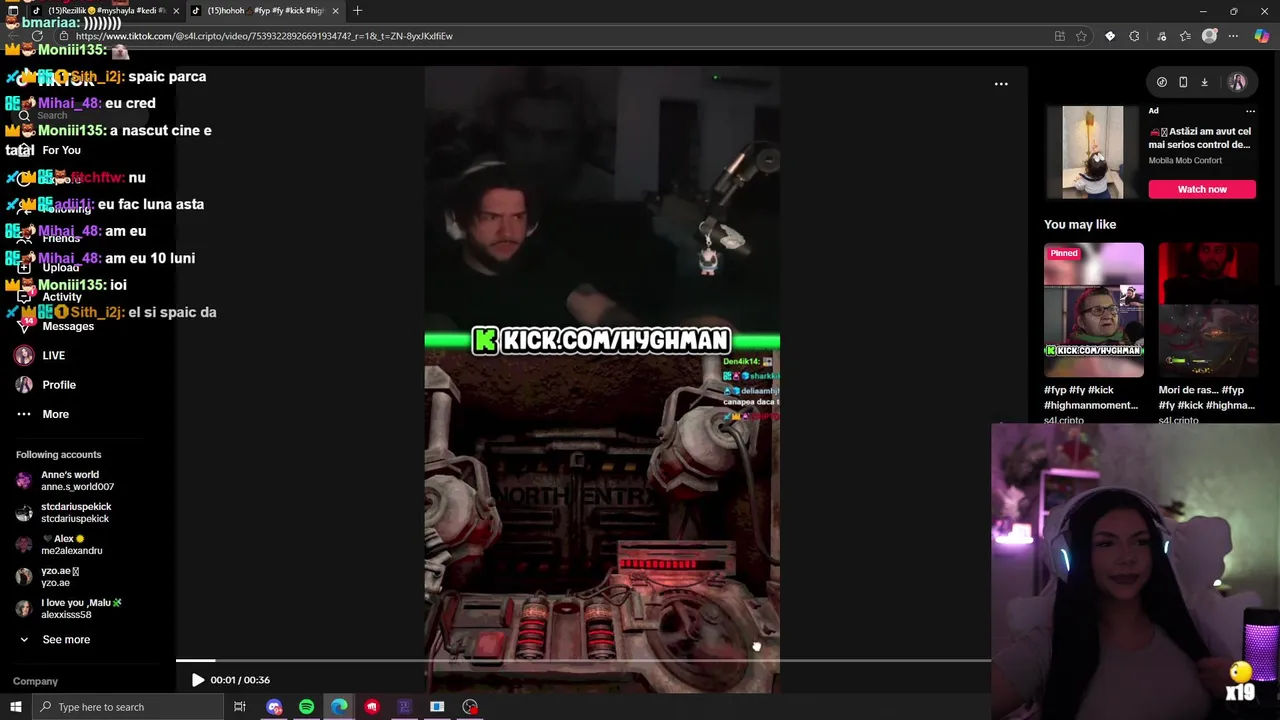
Task: Click the Windows taskbar search box
Action: tap(128, 707)
